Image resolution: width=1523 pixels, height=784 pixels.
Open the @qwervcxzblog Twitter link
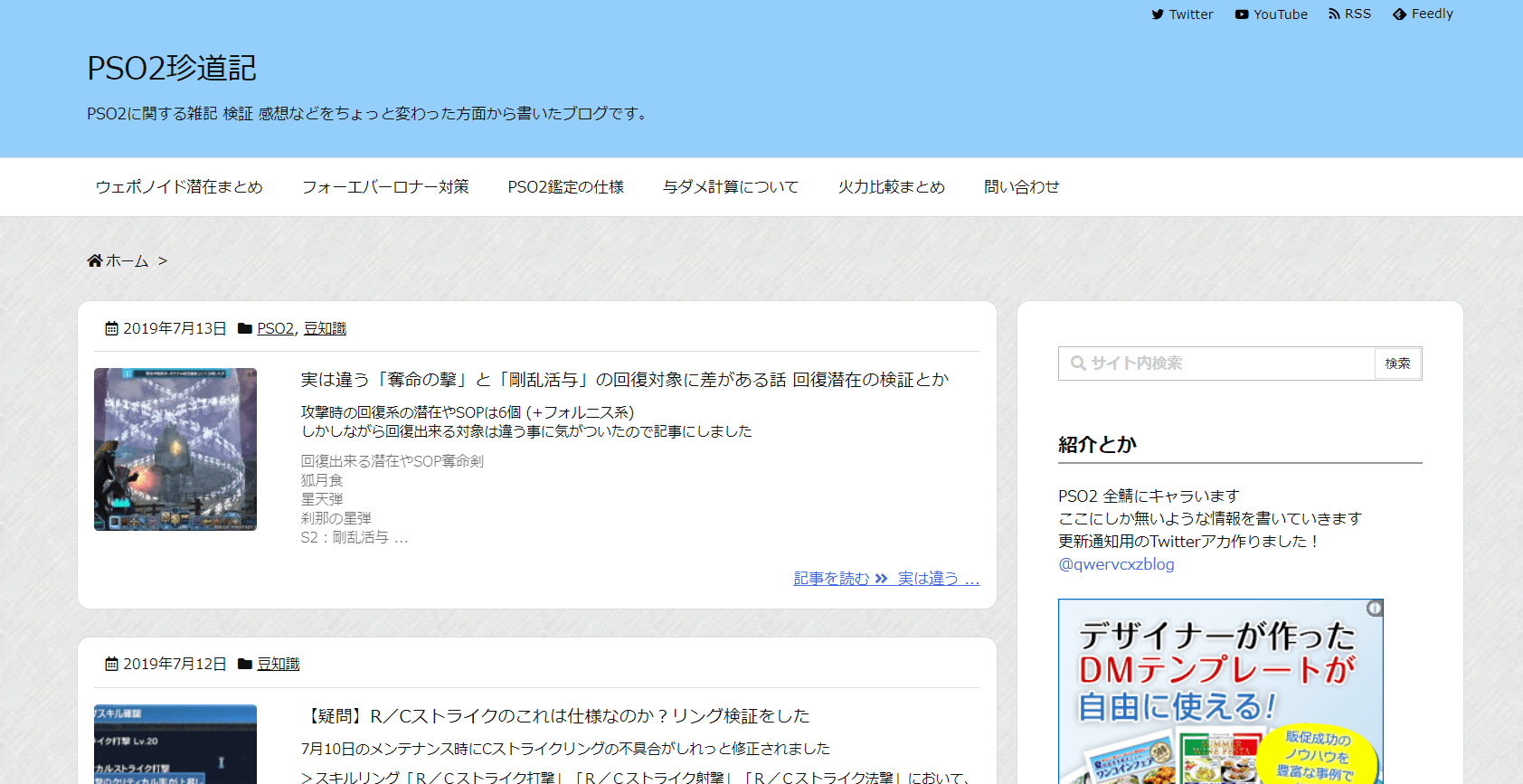point(1116,564)
